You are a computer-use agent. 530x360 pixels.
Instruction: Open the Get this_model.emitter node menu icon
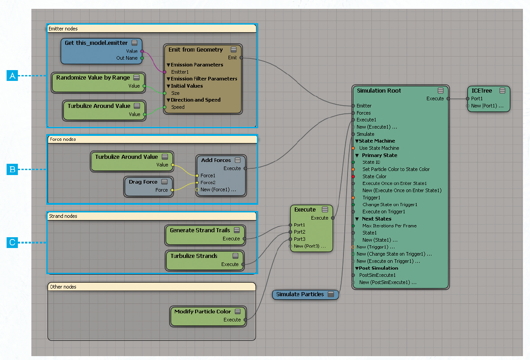(135, 43)
